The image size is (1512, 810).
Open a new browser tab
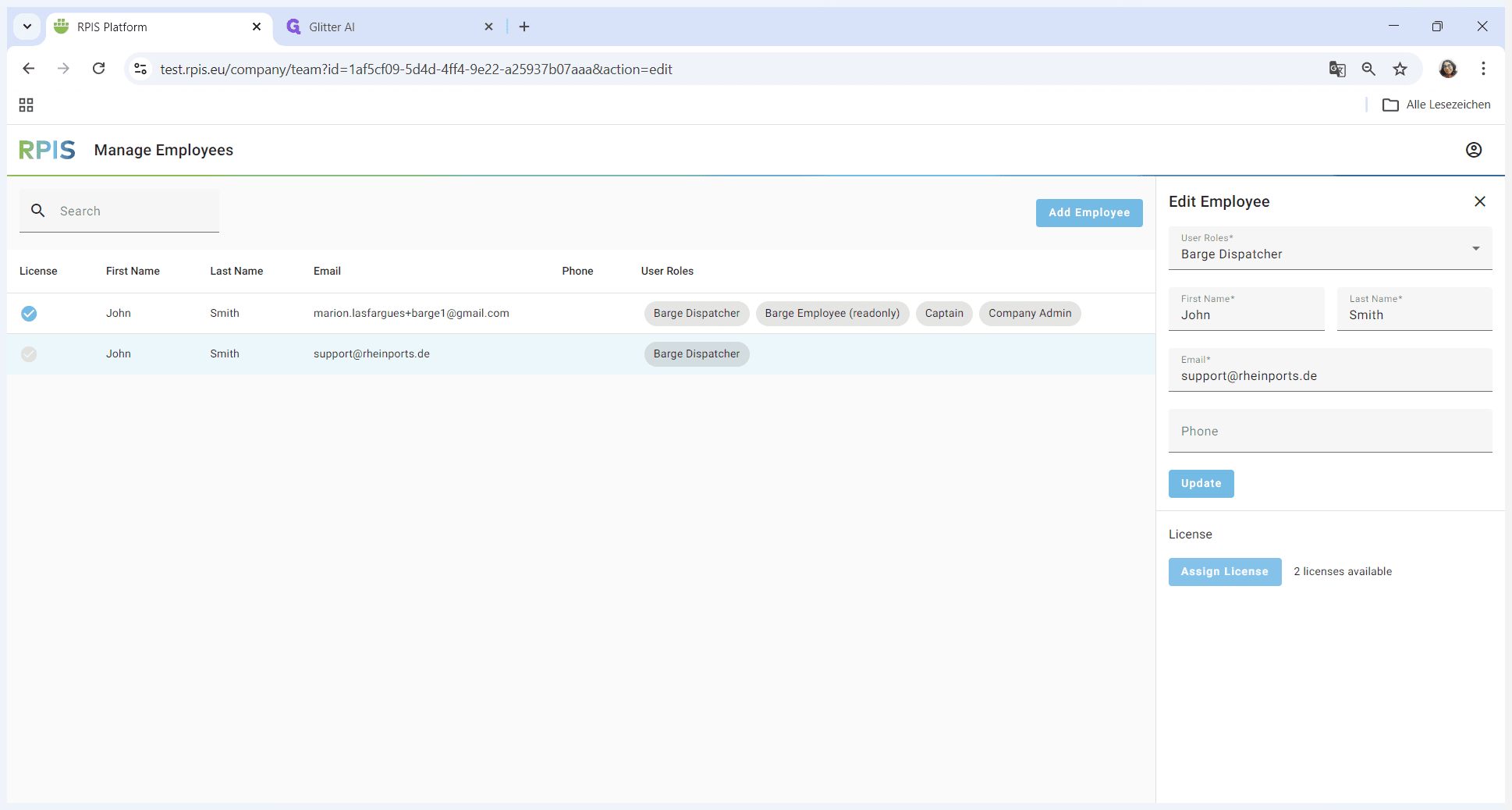tap(524, 27)
